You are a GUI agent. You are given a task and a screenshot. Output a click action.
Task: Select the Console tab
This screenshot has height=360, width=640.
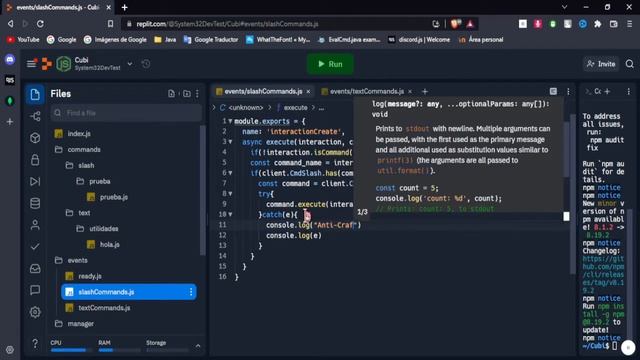coord(593,91)
